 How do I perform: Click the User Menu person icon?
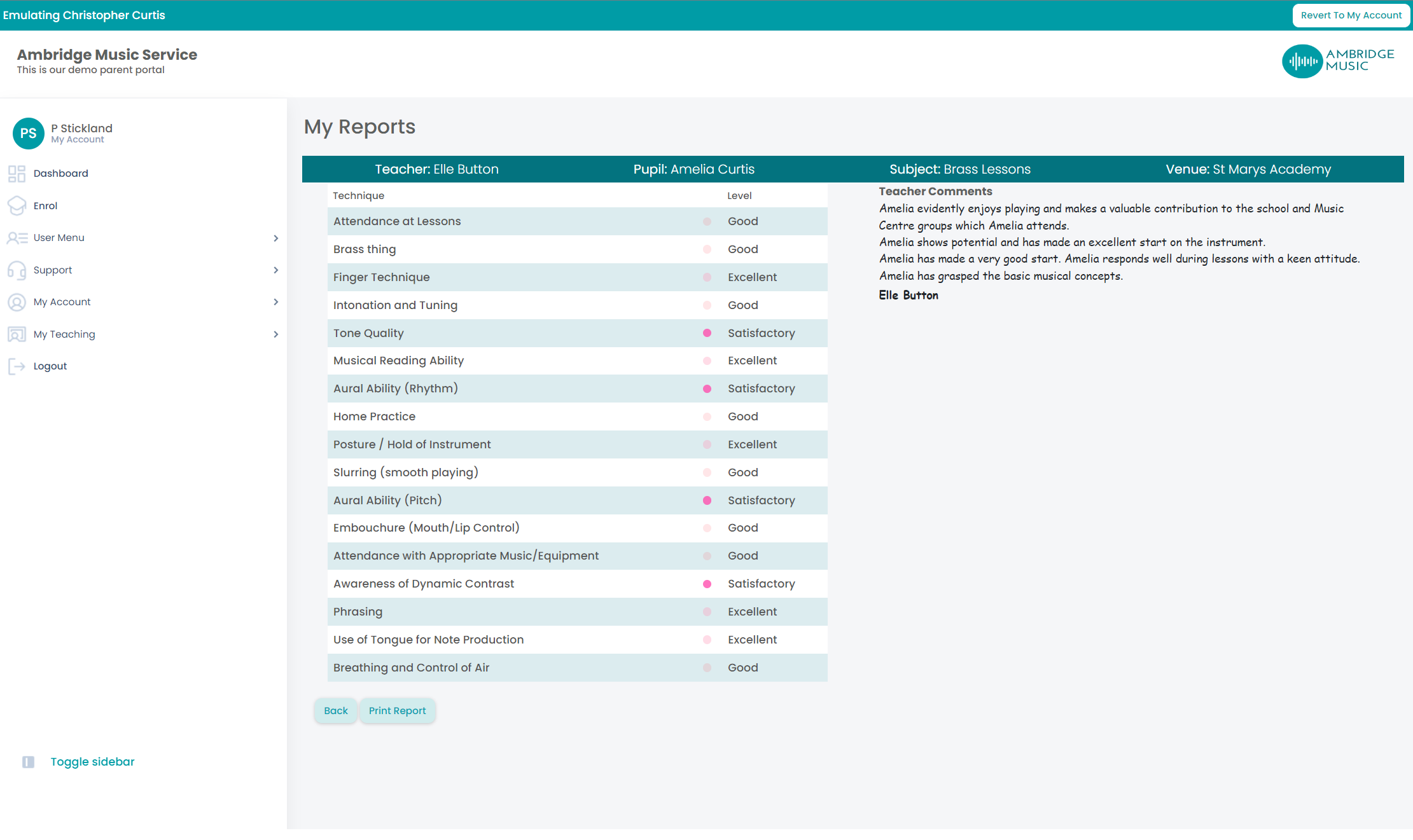[x=17, y=238]
